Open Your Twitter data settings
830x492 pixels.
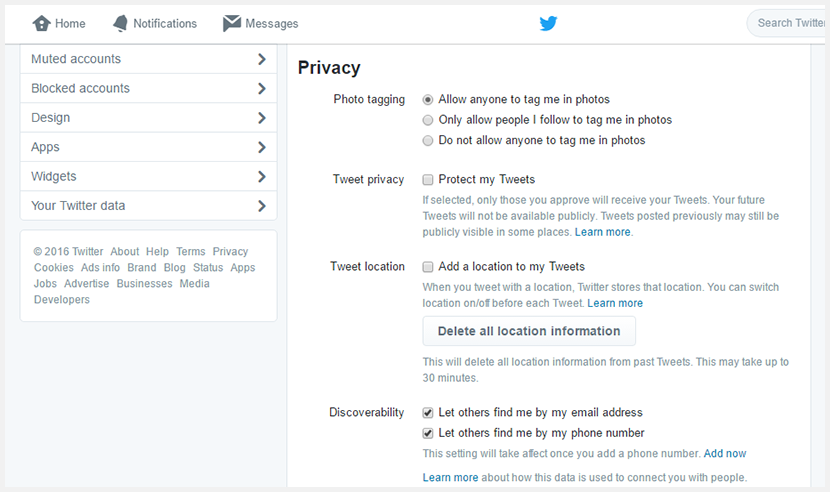[x=148, y=205]
